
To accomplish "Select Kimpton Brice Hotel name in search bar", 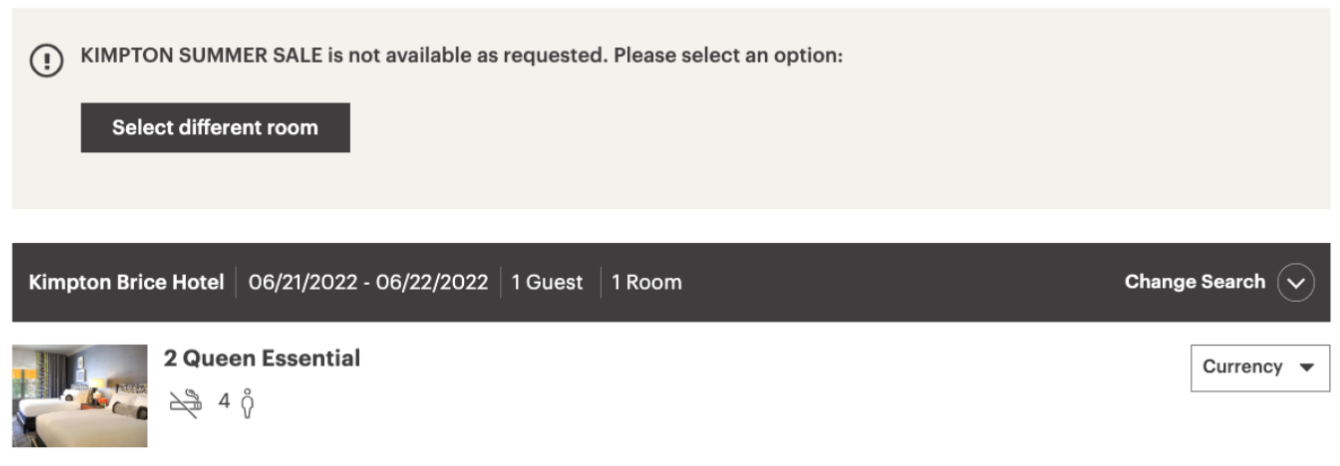I will (126, 283).
